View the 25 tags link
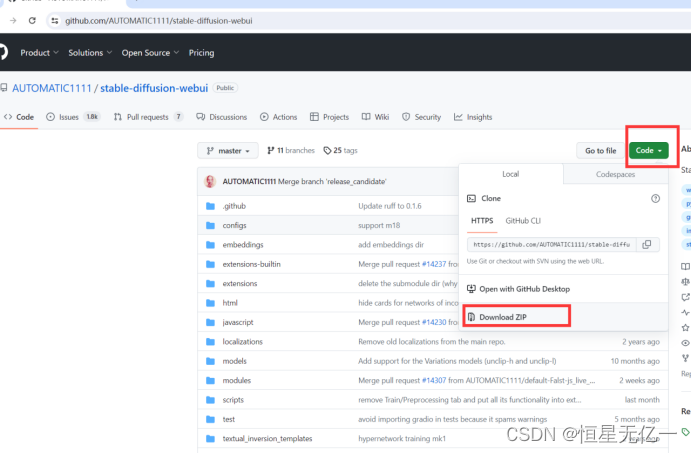 click(x=340, y=151)
